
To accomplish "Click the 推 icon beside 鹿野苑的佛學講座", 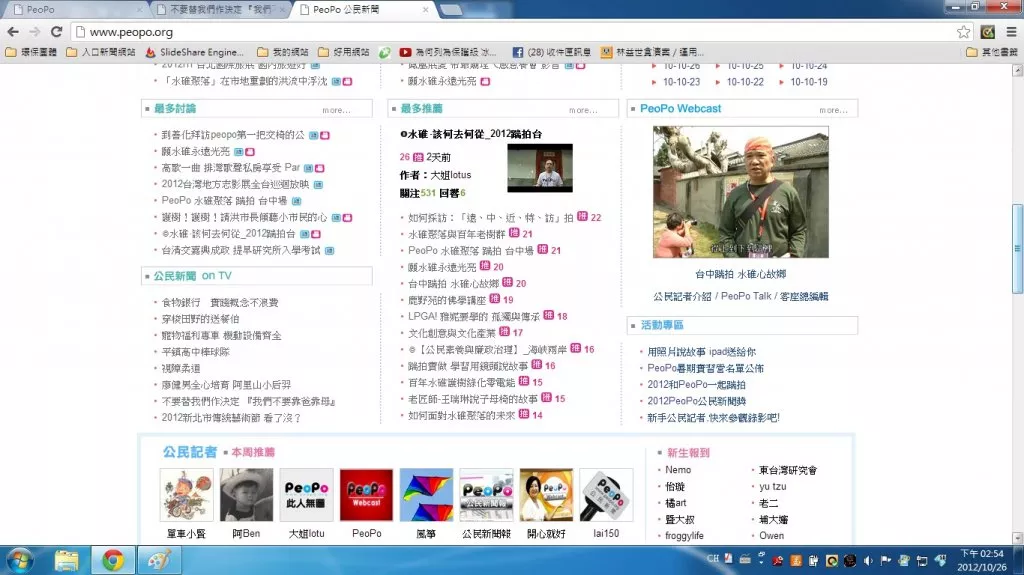I will click(x=494, y=299).
